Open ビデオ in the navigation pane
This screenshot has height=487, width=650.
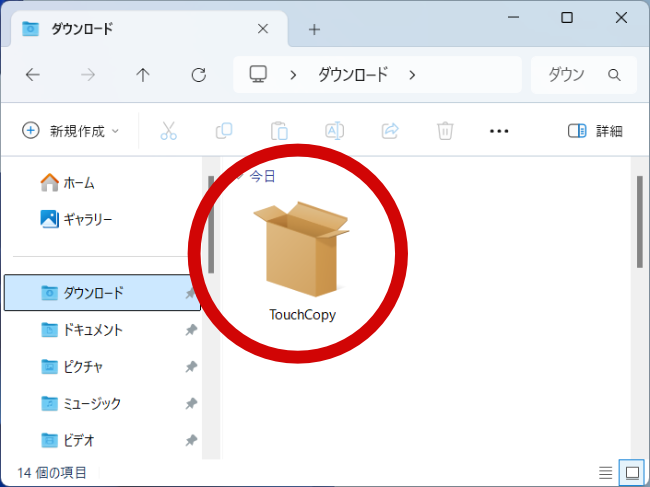click(68, 440)
